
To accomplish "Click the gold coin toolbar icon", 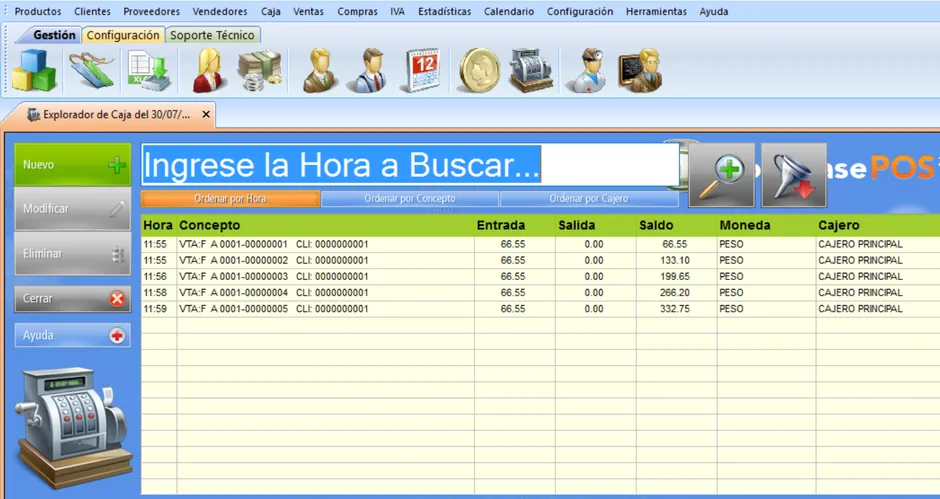I will click(x=479, y=70).
